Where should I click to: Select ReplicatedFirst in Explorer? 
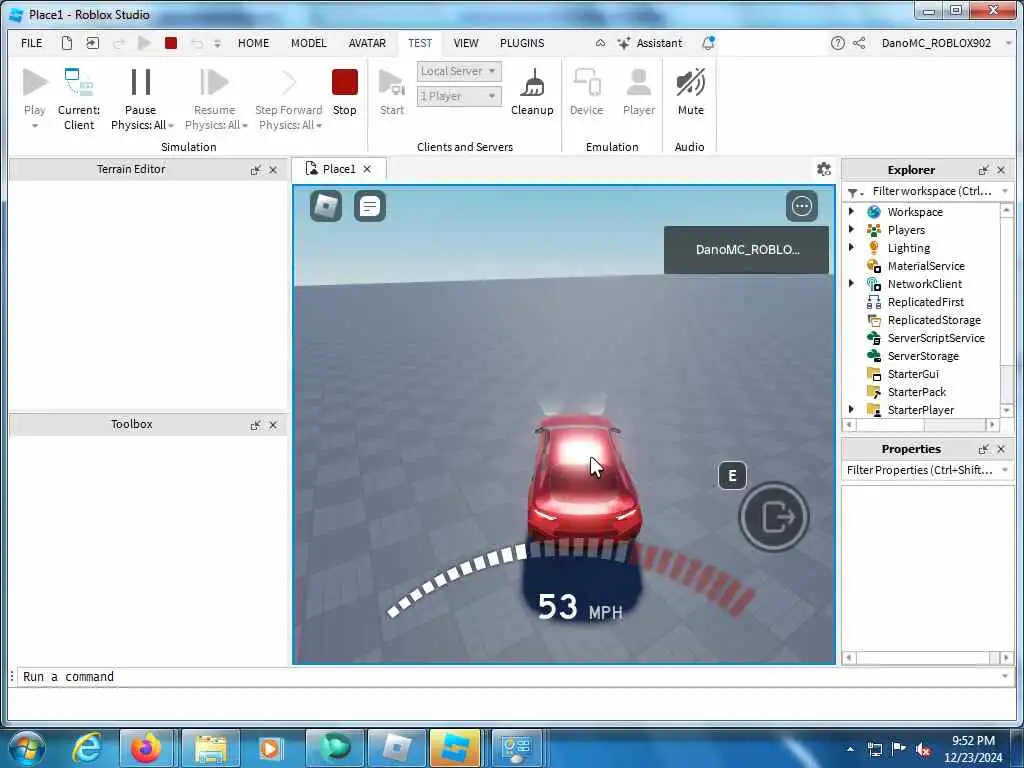925,302
